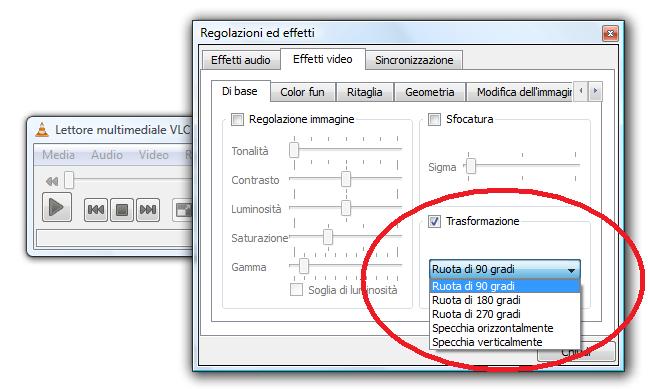Close the Regolazioni ed effetti dialog
This screenshot has height=389, width=648.
pyautogui.click(x=610, y=33)
